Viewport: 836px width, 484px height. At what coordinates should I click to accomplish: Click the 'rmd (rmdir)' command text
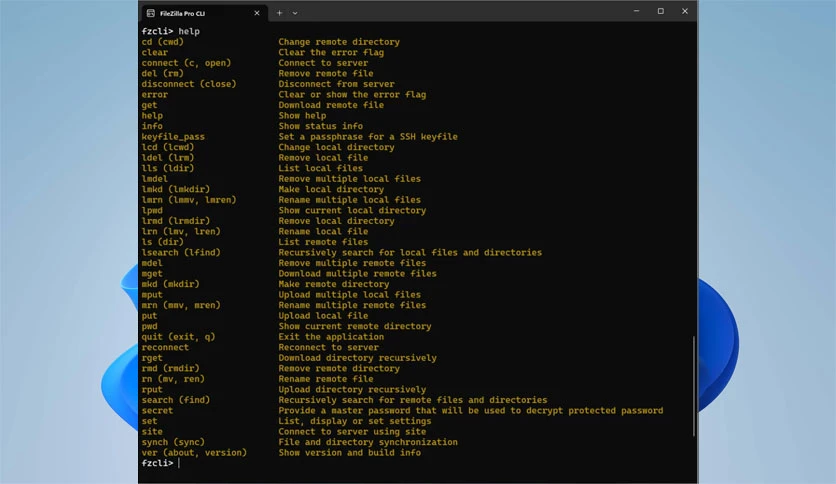tap(171, 368)
